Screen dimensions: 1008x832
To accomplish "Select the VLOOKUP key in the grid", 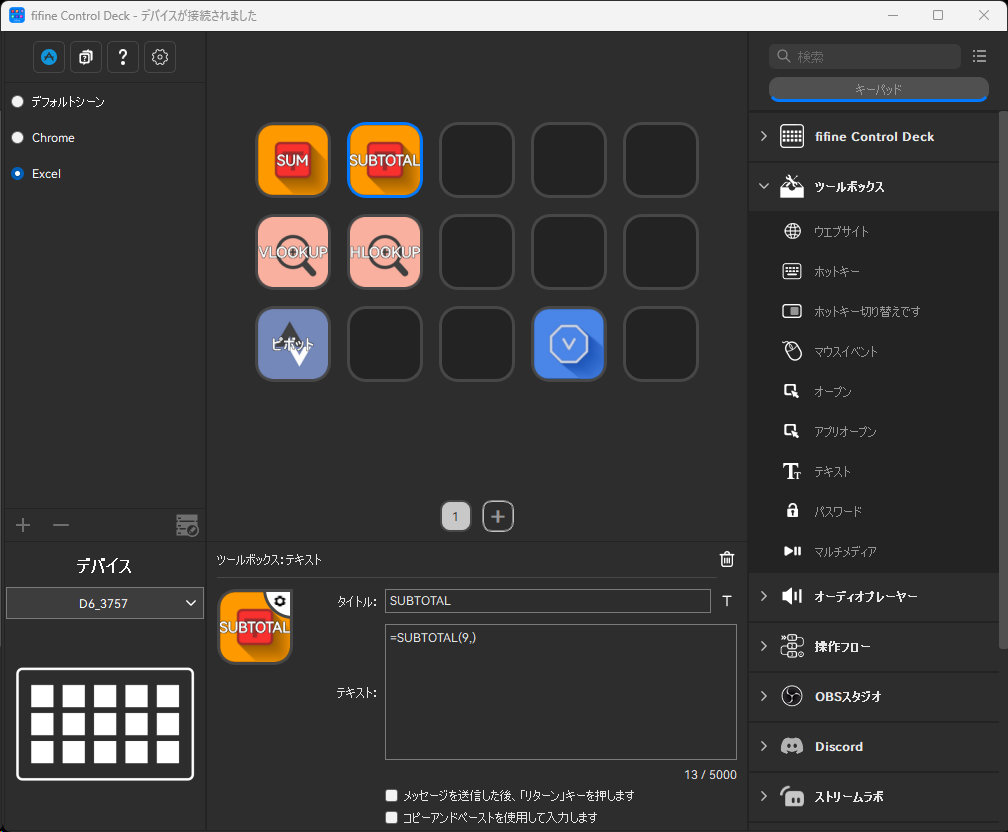I will pos(293,252).
